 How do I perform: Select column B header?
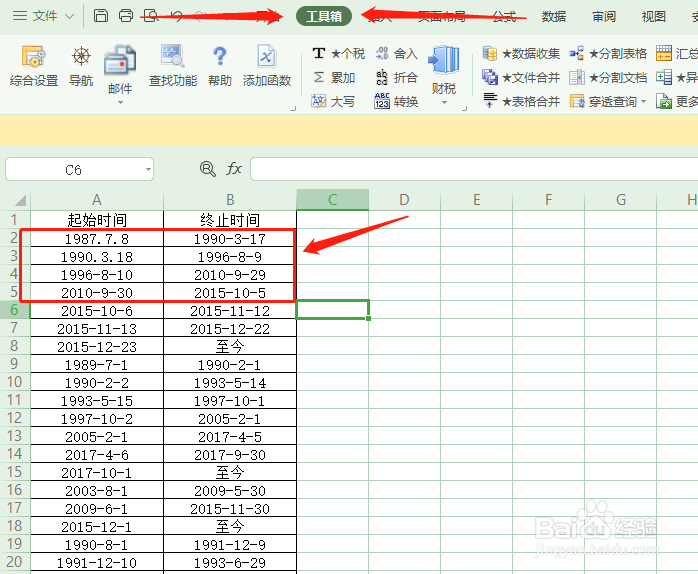[x=230, y=199]
